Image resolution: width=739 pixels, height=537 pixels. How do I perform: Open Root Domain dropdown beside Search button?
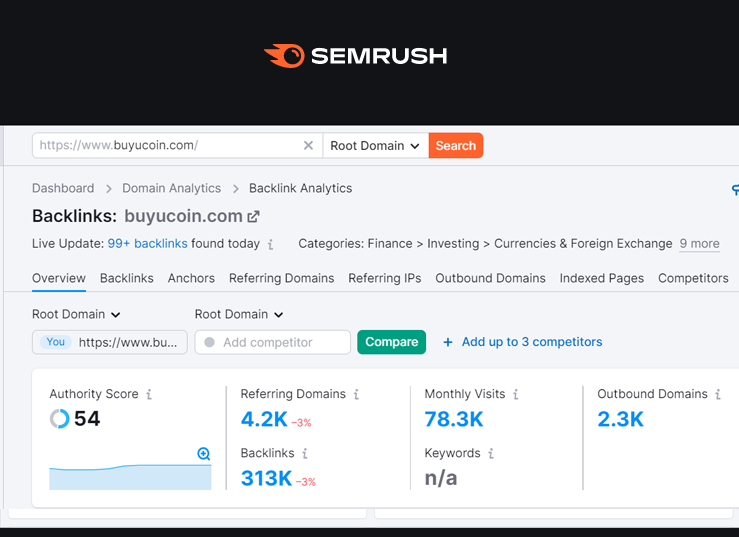pyautogui.click(x=375, y=145)
